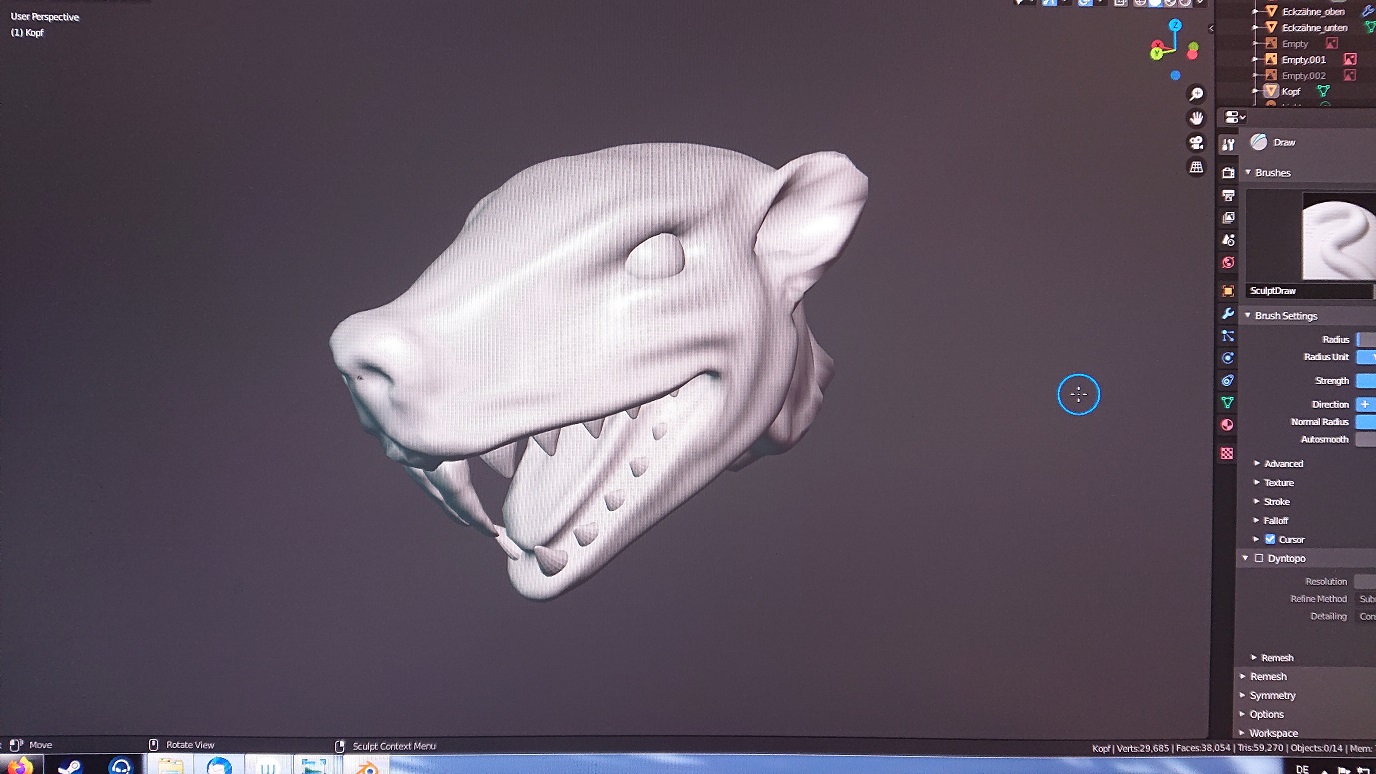
Task: Open the Texture checkerboard properties tab
Action: coord(1228,453)
